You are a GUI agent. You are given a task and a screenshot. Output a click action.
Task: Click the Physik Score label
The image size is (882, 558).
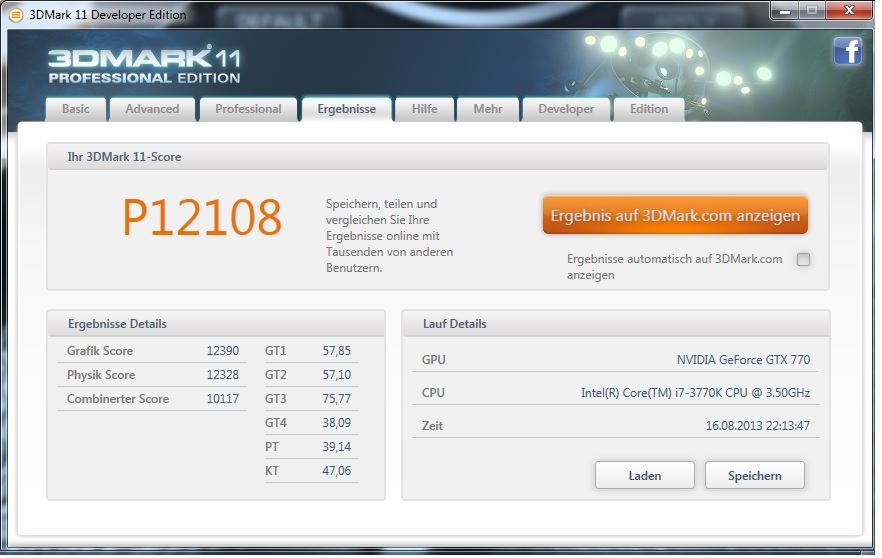(101, 375)
